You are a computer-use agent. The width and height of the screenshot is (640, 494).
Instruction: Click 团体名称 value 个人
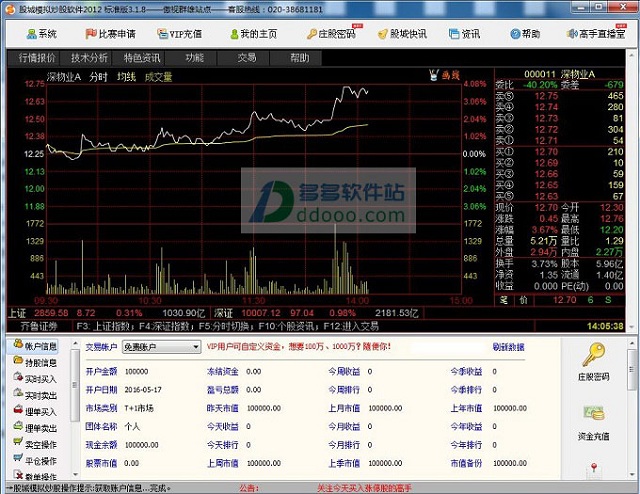132,427
